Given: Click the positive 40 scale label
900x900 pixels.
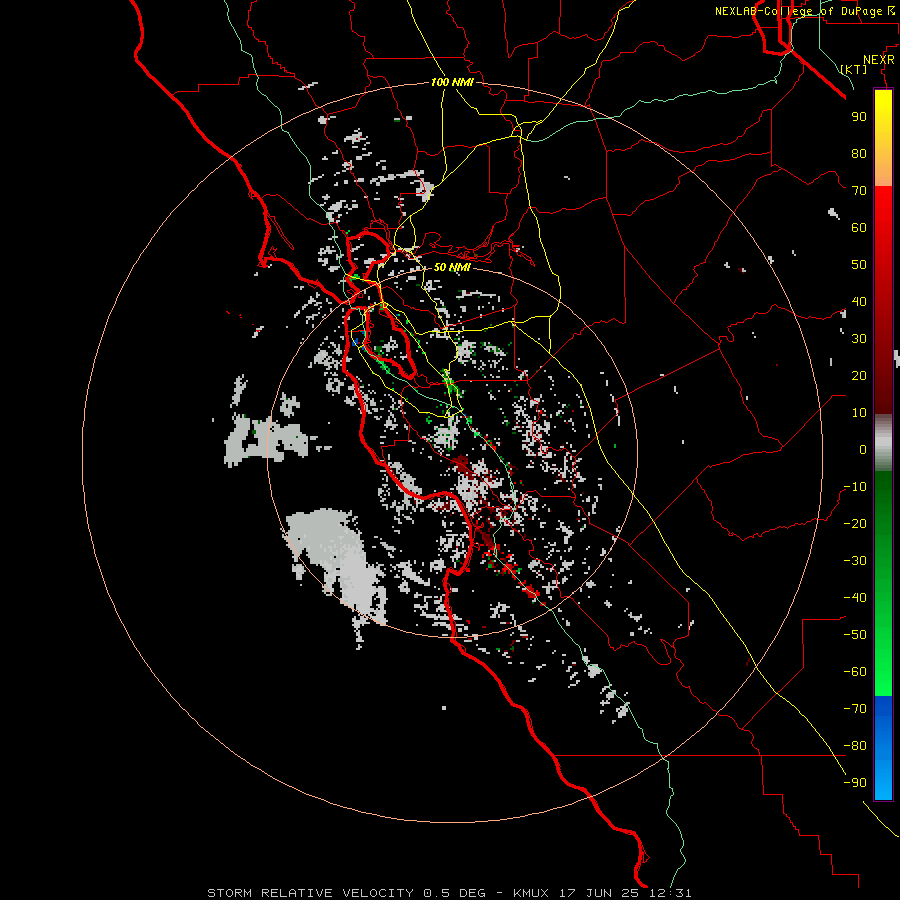Looking at the screenshot, I should pos(859,302).
